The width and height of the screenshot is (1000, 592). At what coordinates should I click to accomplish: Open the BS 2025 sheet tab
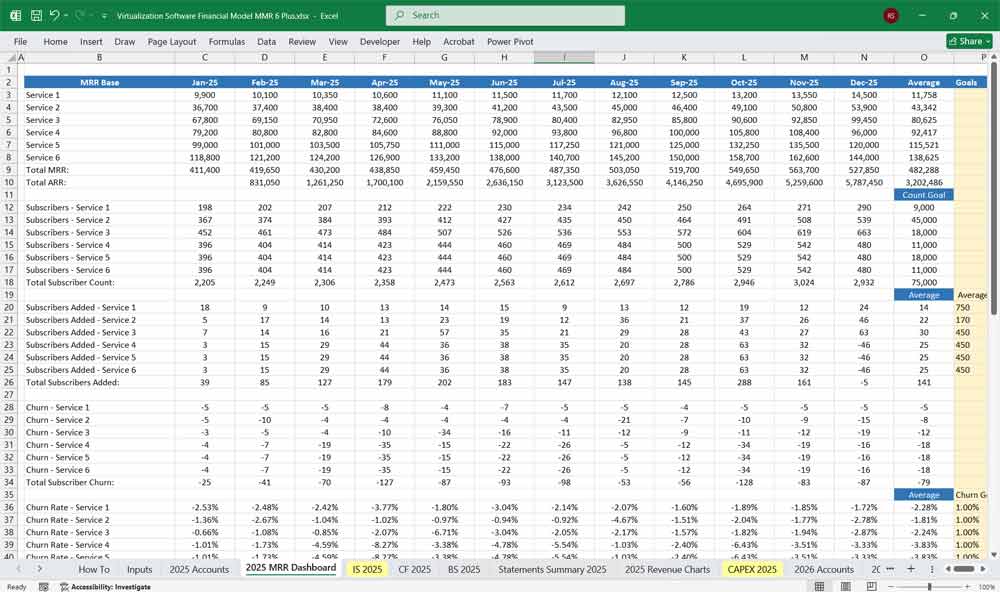pos(464,569)
